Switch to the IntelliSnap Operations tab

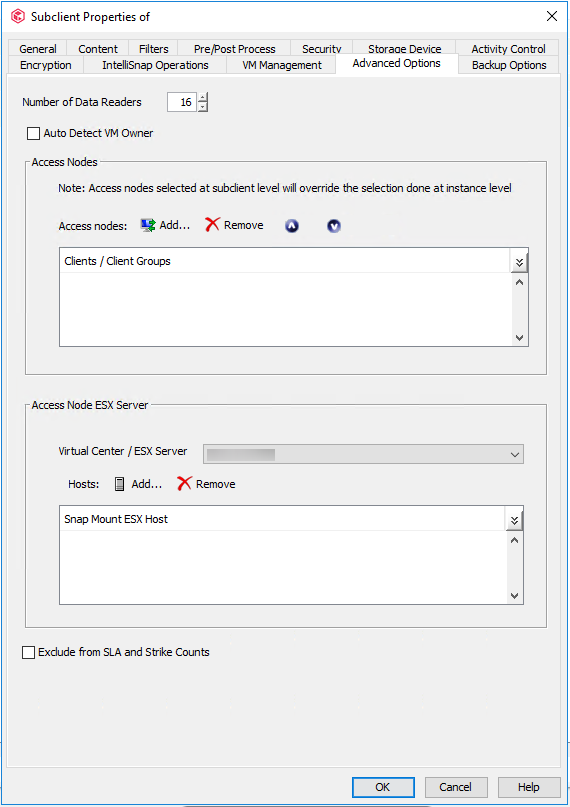click(x=155, y=65)
